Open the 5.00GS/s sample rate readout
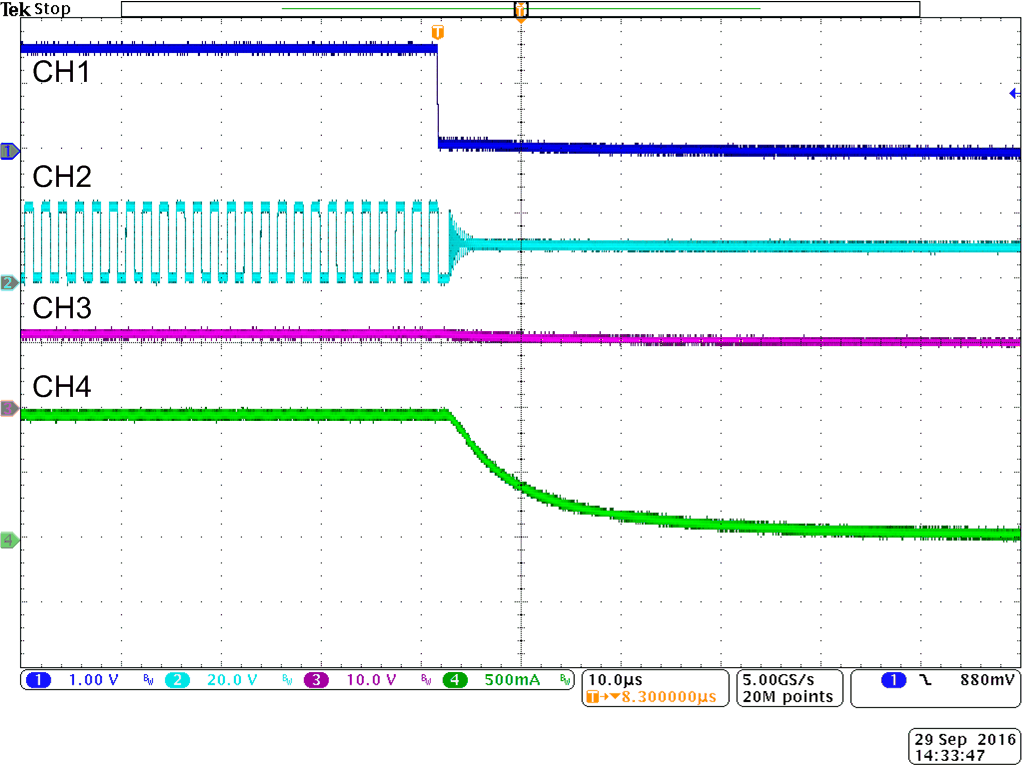The width and height of the screenshot is (1024, 767). click(x=778, y=679)
